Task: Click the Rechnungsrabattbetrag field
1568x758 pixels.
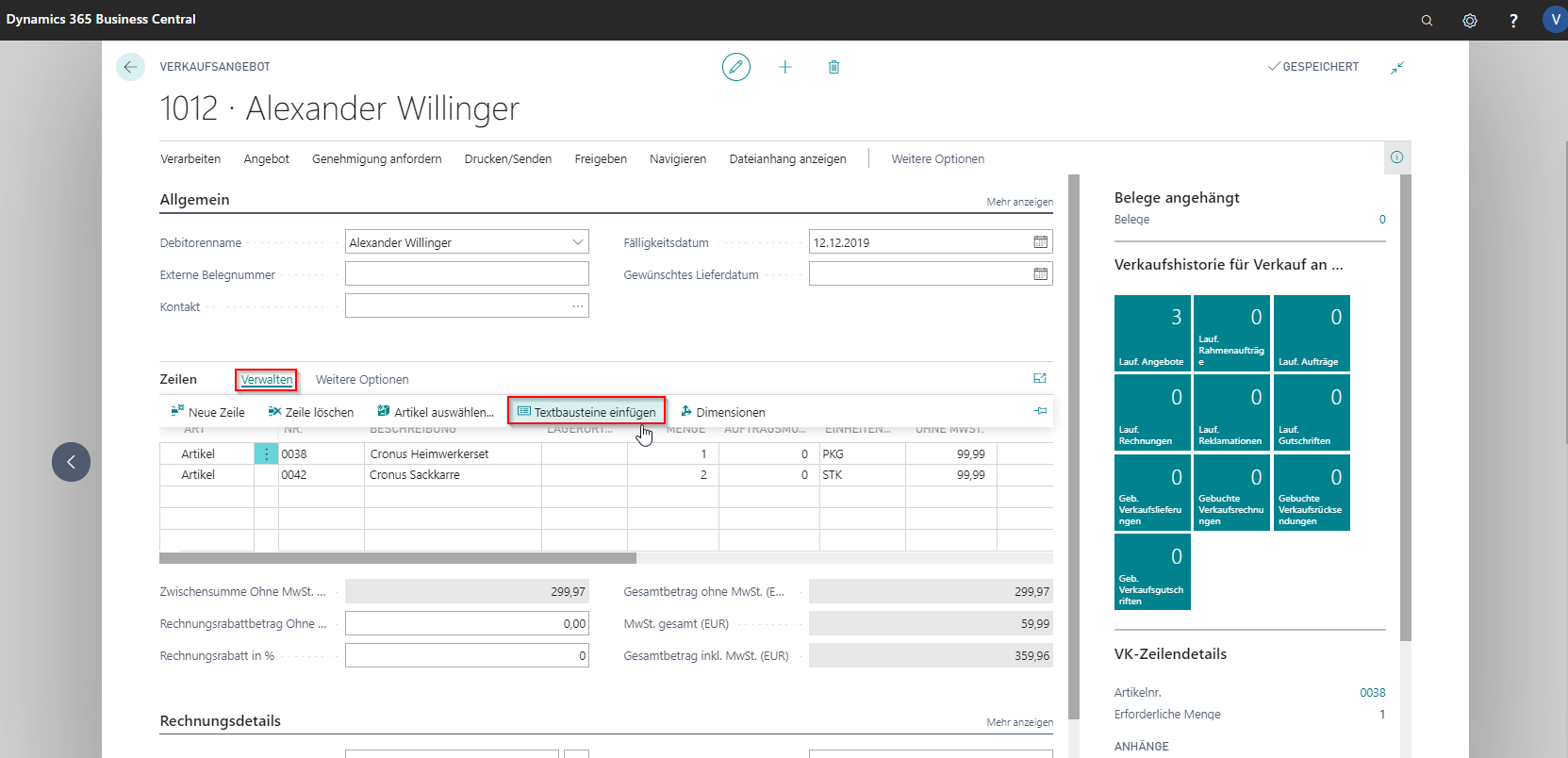Action: pyautogui.click(x=467, y=623)
